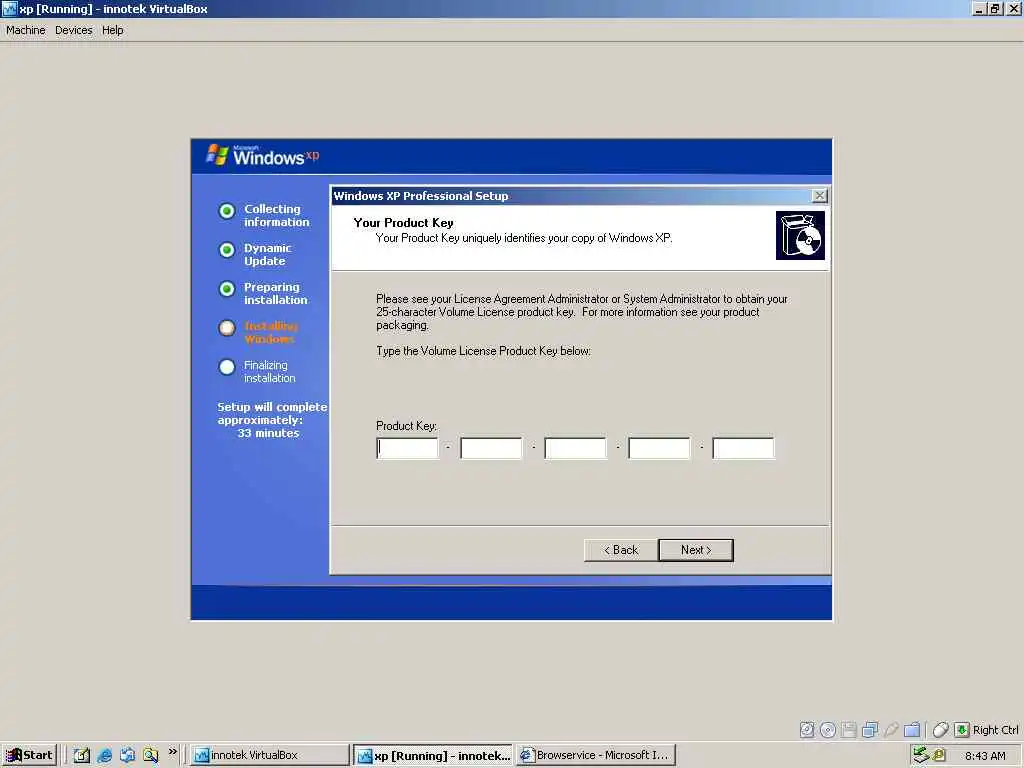Switch to innotek VirtualBox taskbar window
Screen dimensions: 1024x768
tap(270, 755)
